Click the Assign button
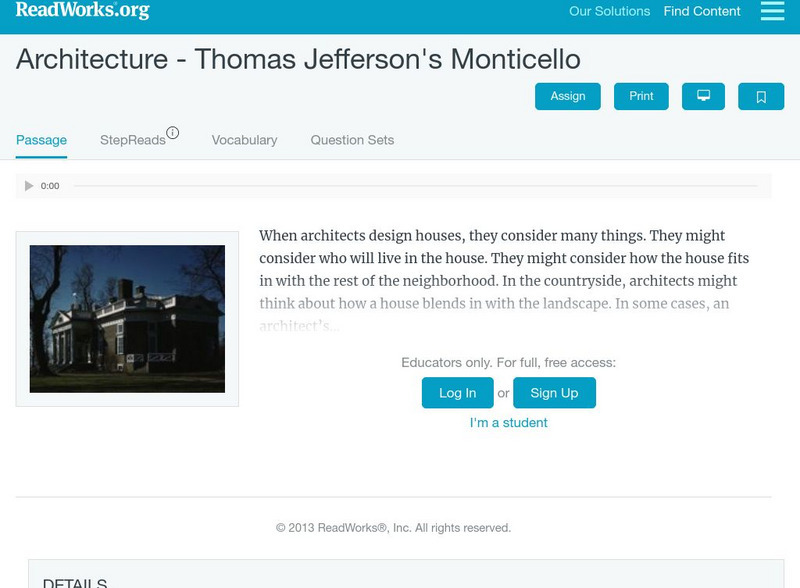The height and width of the screenshot is (588, 800). click(x=568, y=96)
